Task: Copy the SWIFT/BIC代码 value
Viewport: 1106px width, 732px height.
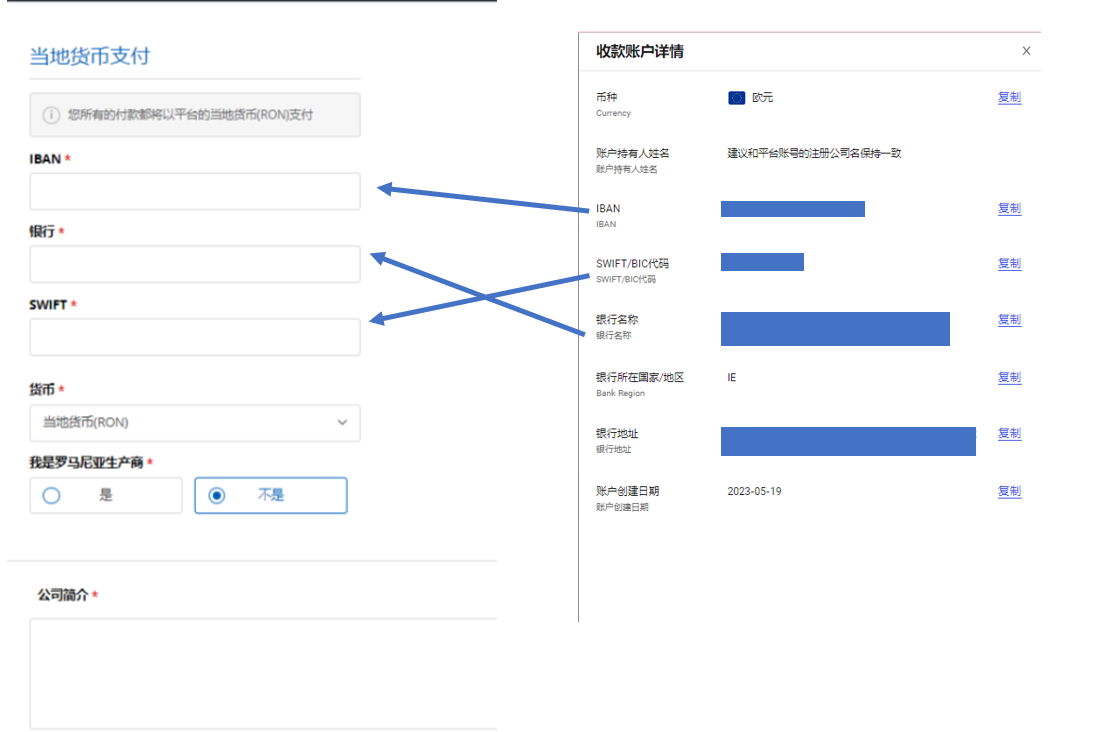Action: pos(1009,264)
